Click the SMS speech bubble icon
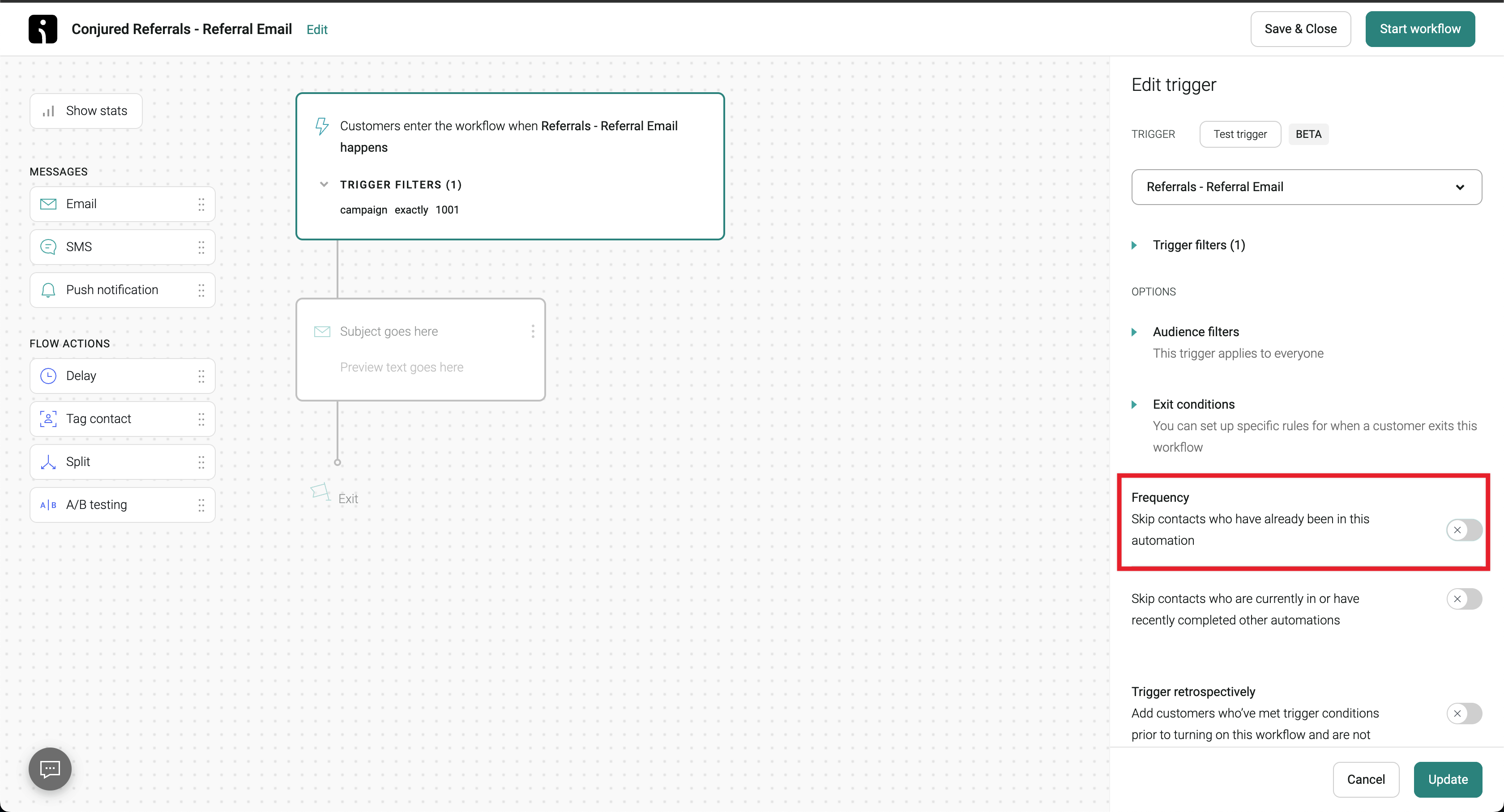The image size is (1504, 812). 48,247
